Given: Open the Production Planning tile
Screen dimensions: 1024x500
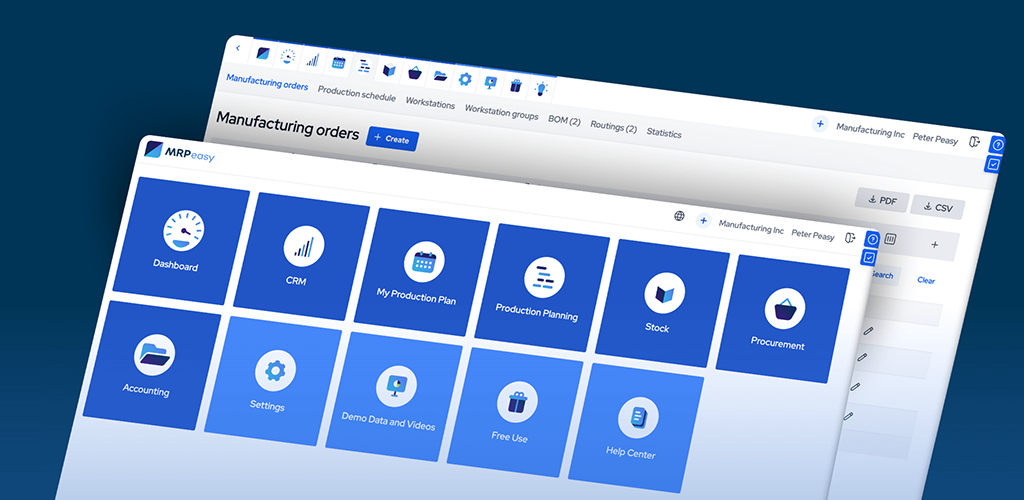Looking at the screenshot, I should point(541,289).
